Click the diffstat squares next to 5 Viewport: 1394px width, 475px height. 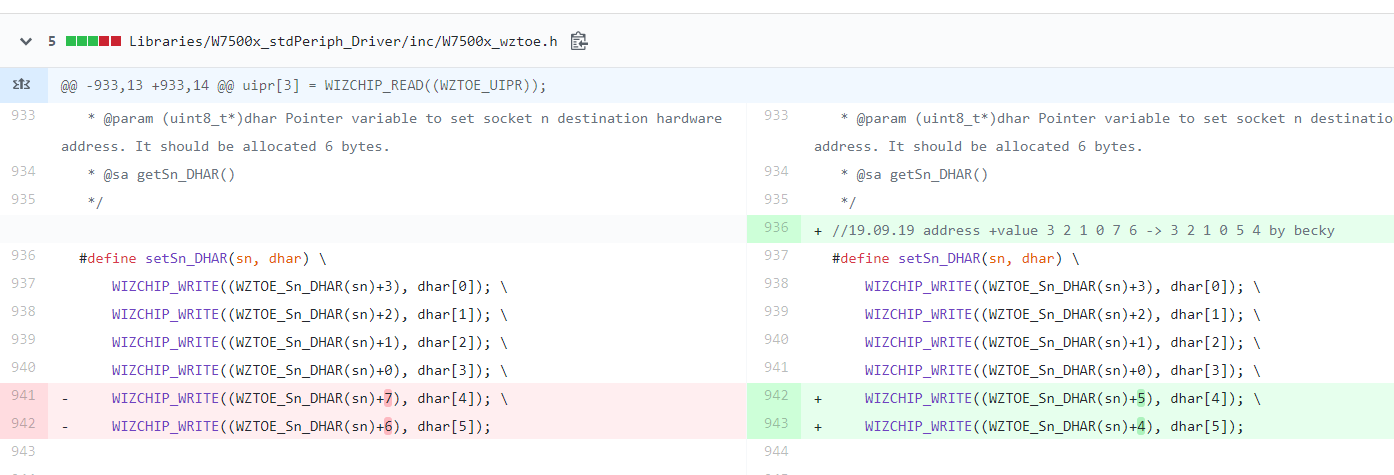pos(94,42)
